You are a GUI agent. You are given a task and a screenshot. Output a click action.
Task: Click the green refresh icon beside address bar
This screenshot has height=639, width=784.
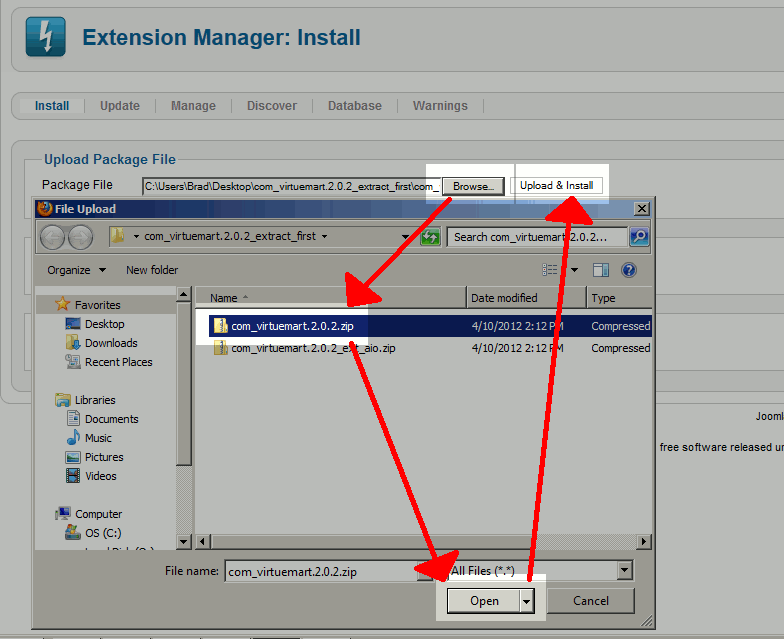430,237
